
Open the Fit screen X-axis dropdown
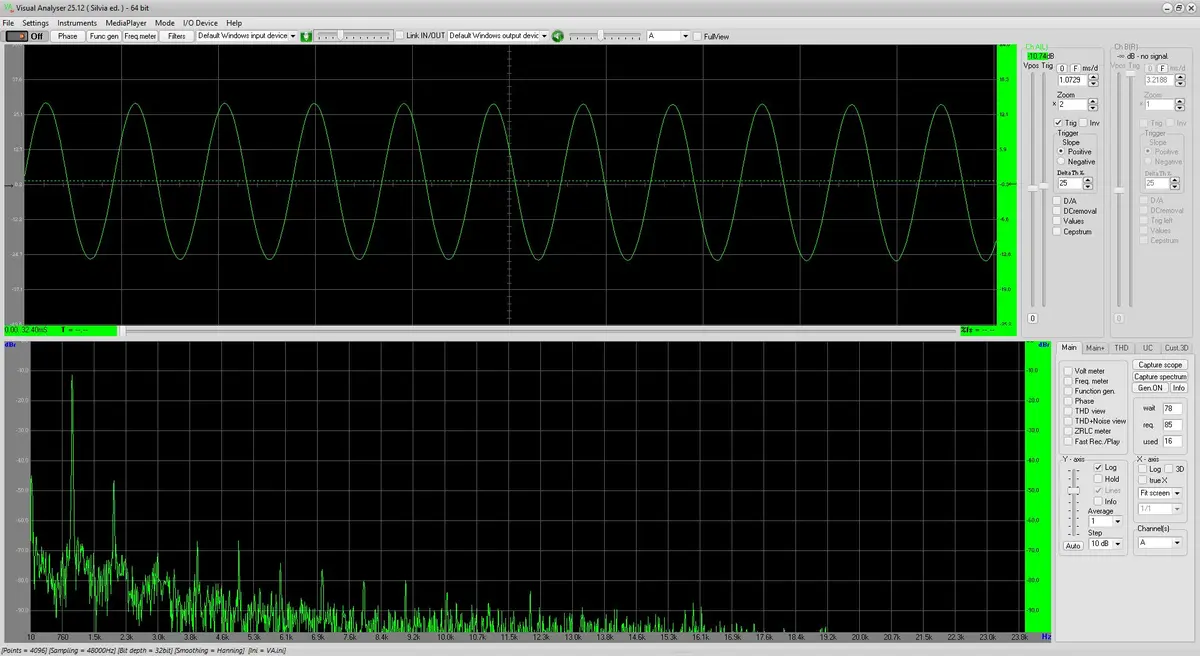(1177, 493)
